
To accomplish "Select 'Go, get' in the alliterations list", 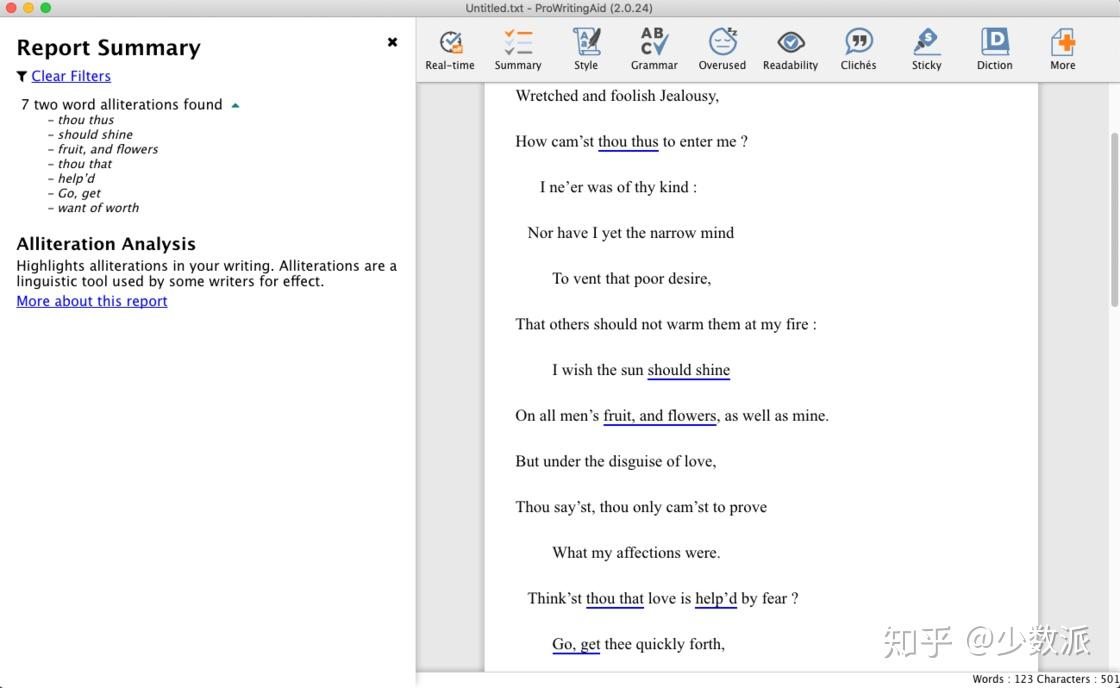I will coord(79,193).
